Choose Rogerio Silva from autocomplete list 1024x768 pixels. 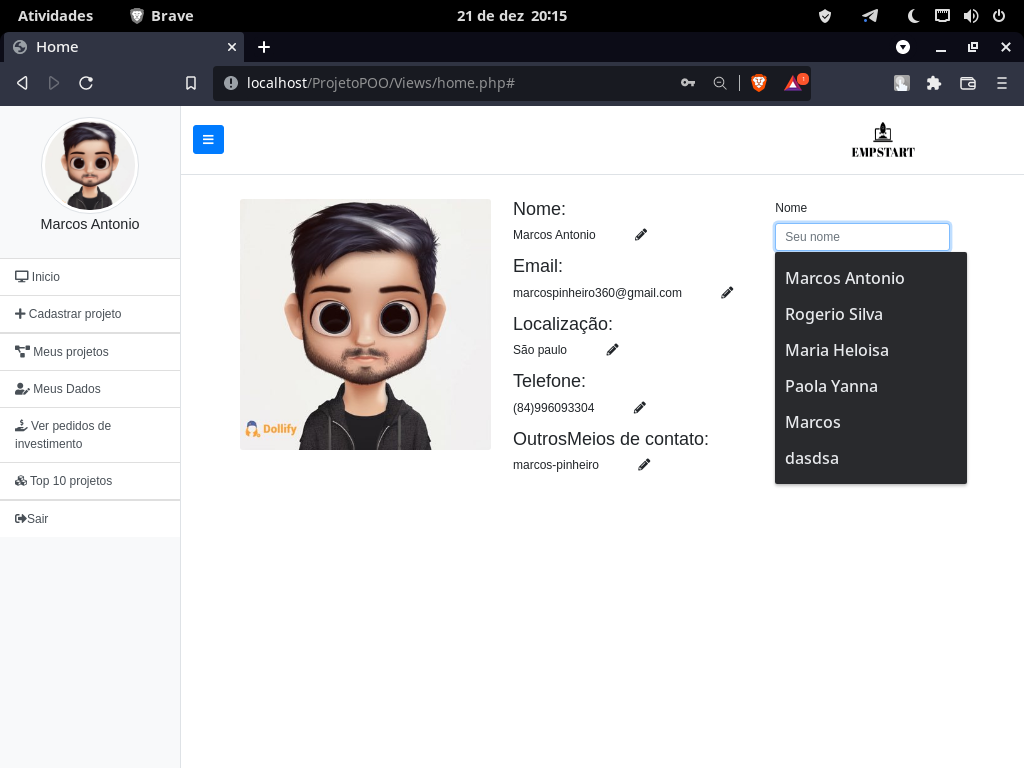[871, 314]
